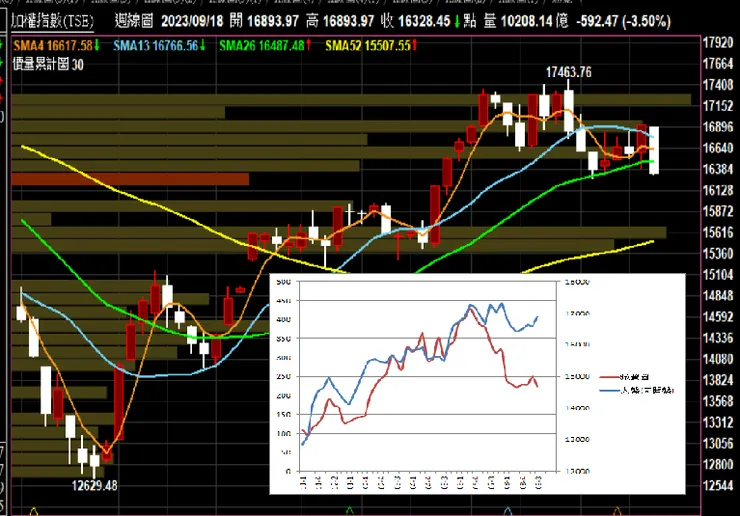The width and height of the screenshot is (740, 516).
Task: Click the 17920 price axis label
Action: 718,43
